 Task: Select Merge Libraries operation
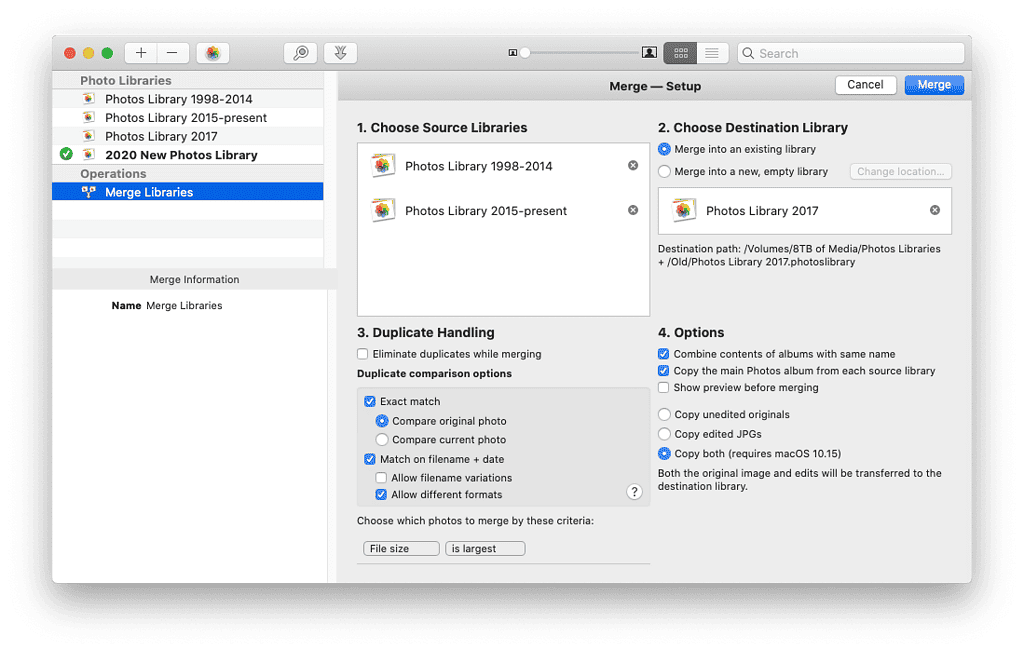188,192
